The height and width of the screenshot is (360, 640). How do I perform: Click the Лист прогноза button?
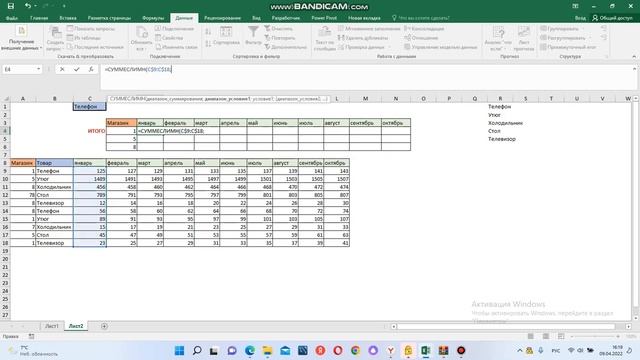point(524,38)
